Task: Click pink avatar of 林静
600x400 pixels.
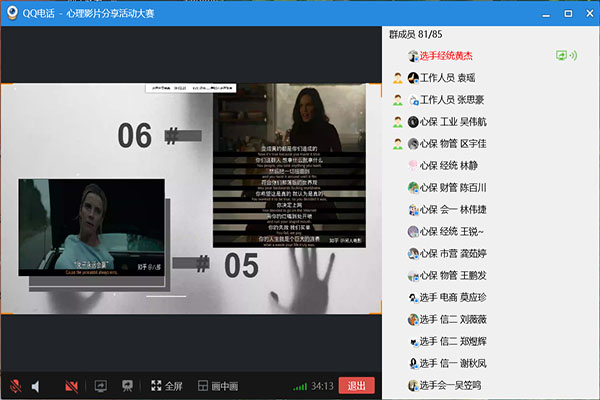Action: pyautogui.click(x=413, y=166)
